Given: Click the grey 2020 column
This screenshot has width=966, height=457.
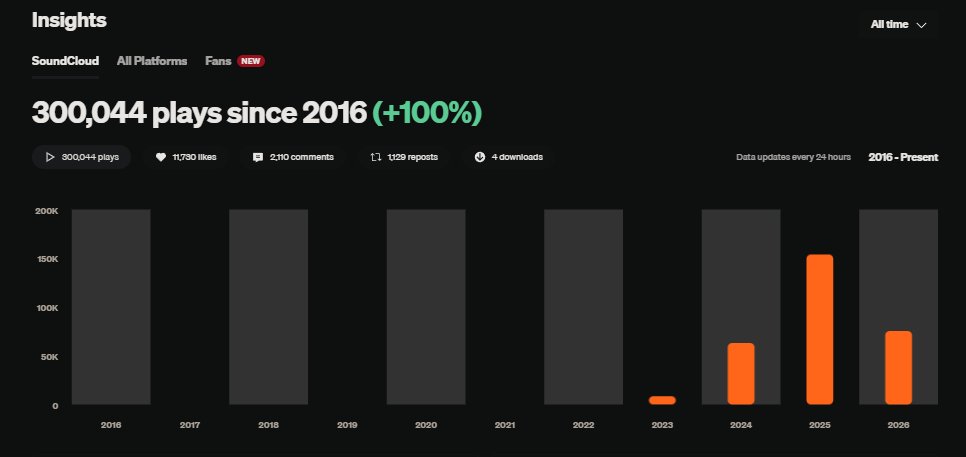Looking at the screenshot, I should pyautogui.click(x=426, y=307).
